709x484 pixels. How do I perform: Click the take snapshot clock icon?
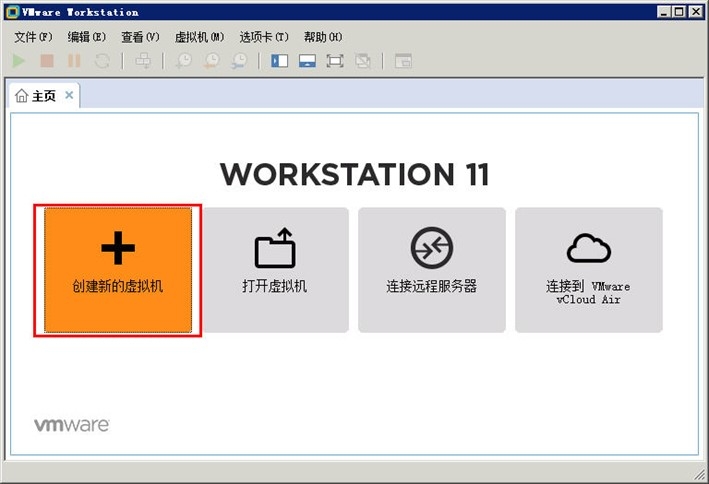click(184, 61)
